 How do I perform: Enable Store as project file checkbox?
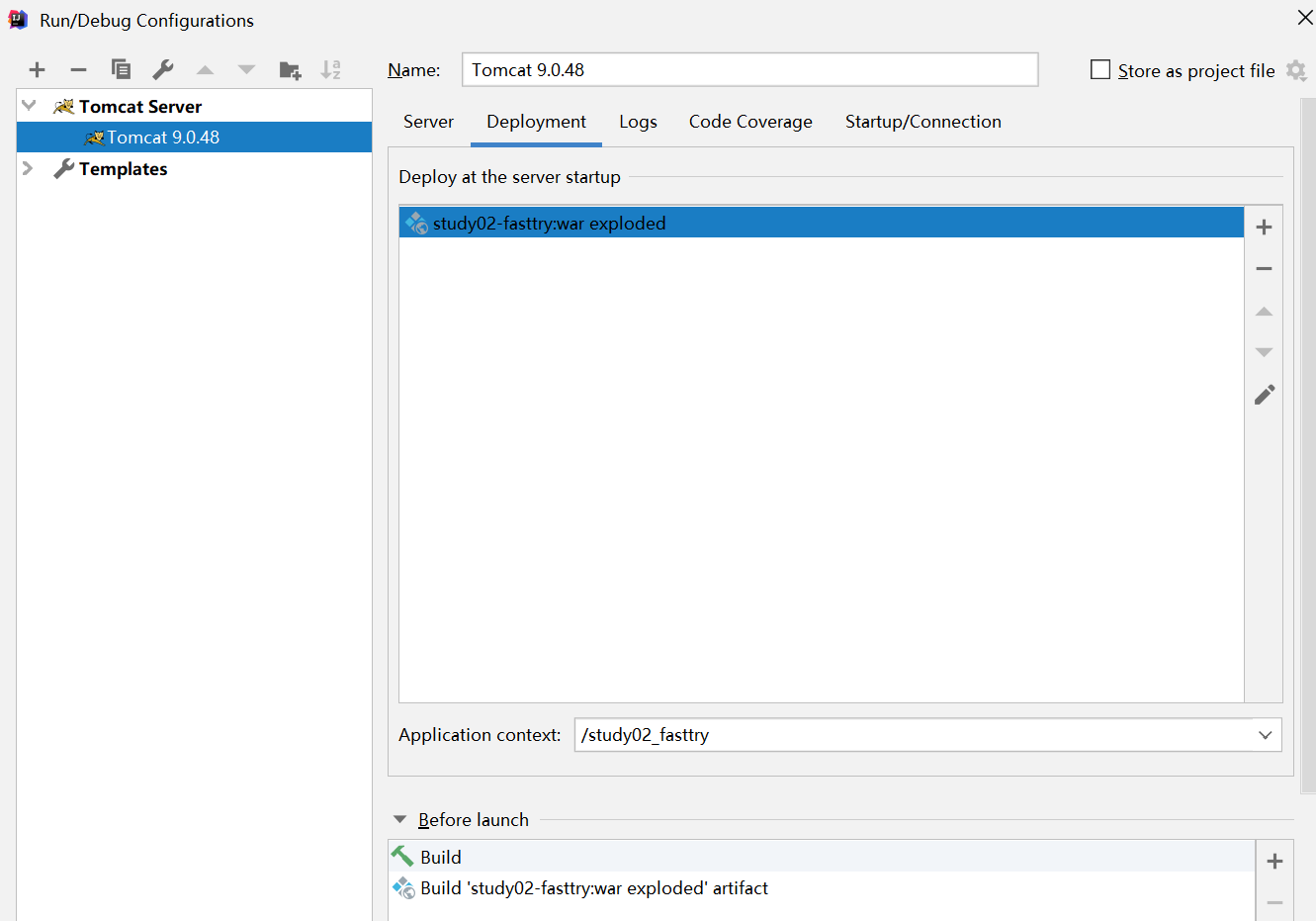[1100, 69]
